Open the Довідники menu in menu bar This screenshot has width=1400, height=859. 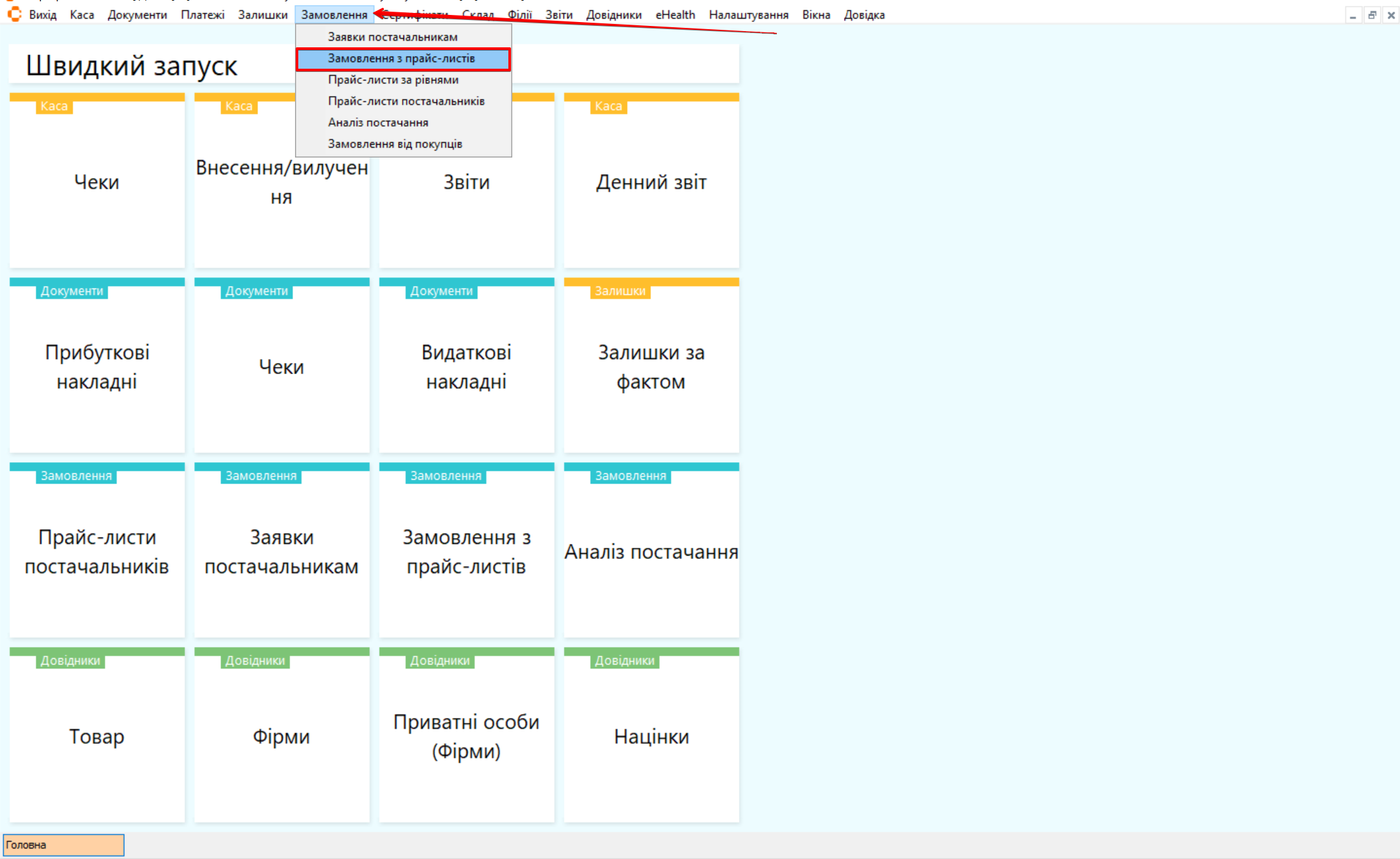click(x=613, y=14)
